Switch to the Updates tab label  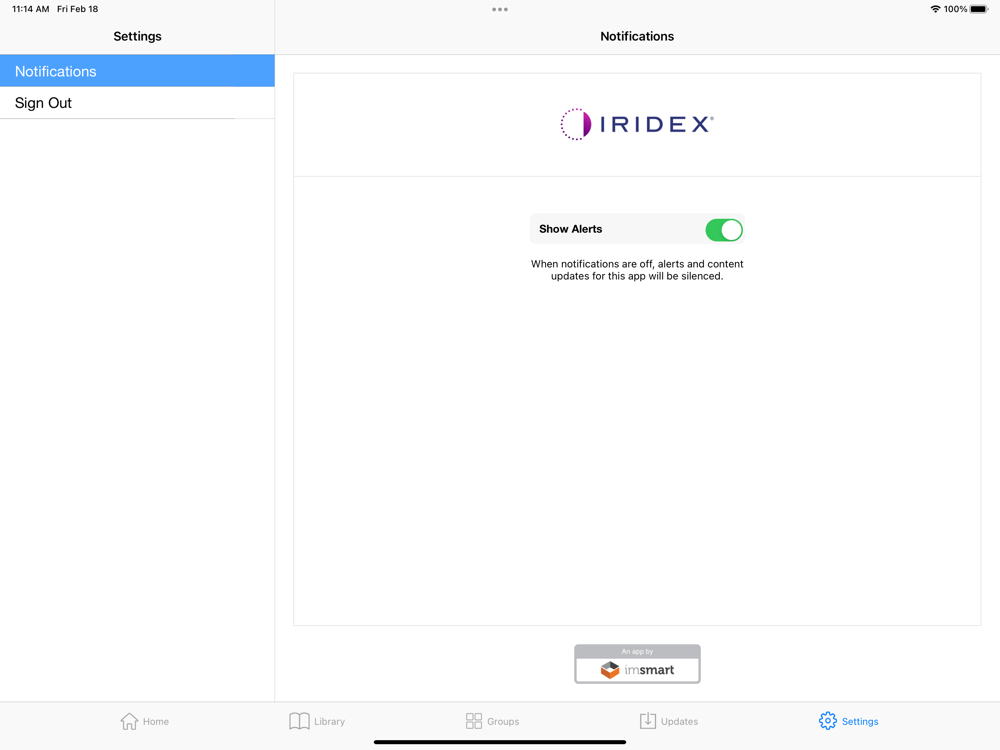(679, 721)
